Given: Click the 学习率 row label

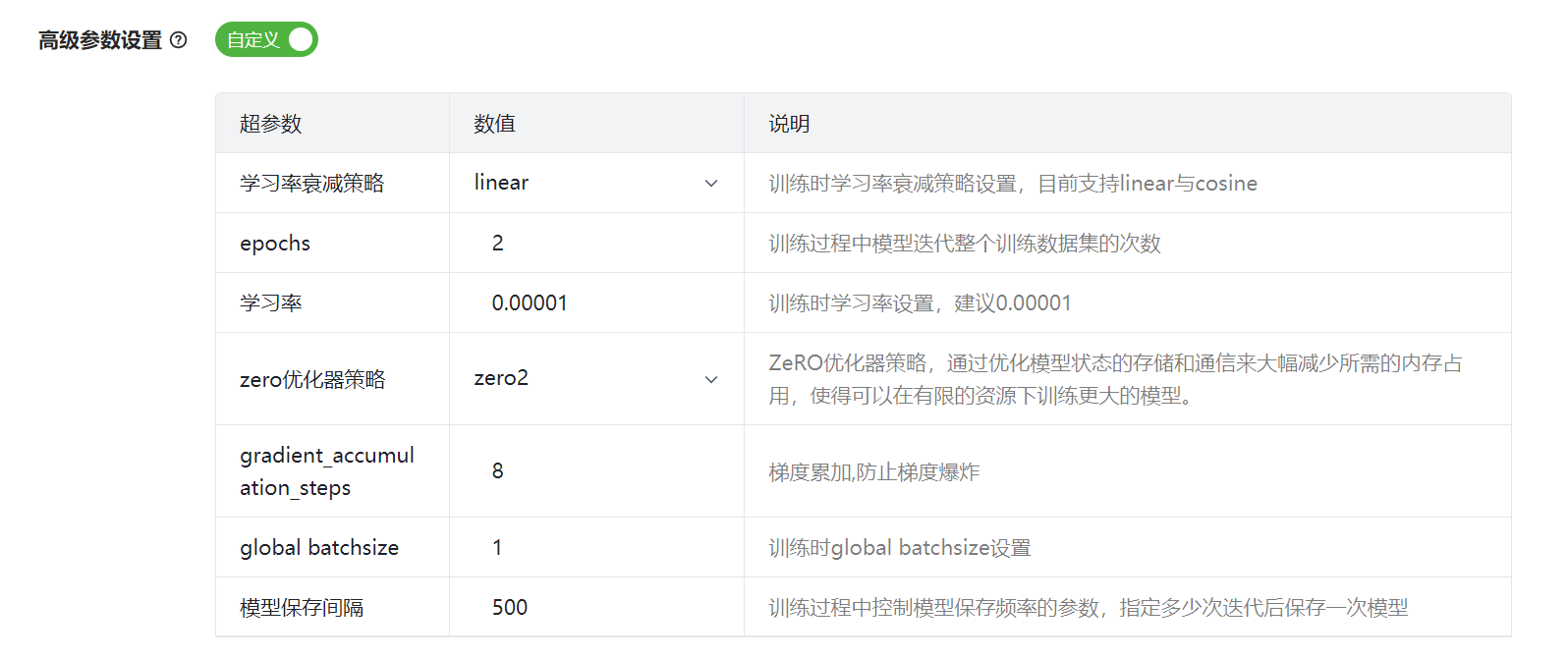Looking at the screenshot, I should pyautogui.click(x=271, y=302).
